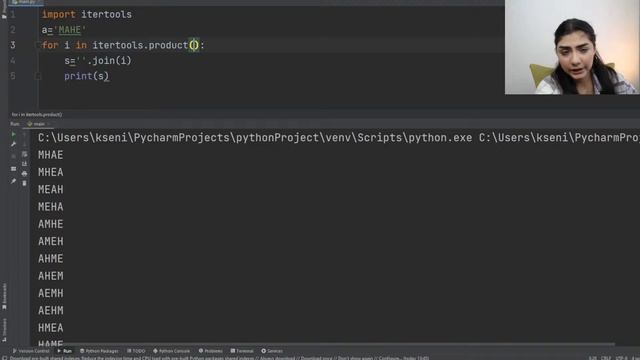Click the breadcrumb 'for i in itertools.product()'
Viewport: 640px width, 360px height.
pyautogui.click(x=37, y=115)
